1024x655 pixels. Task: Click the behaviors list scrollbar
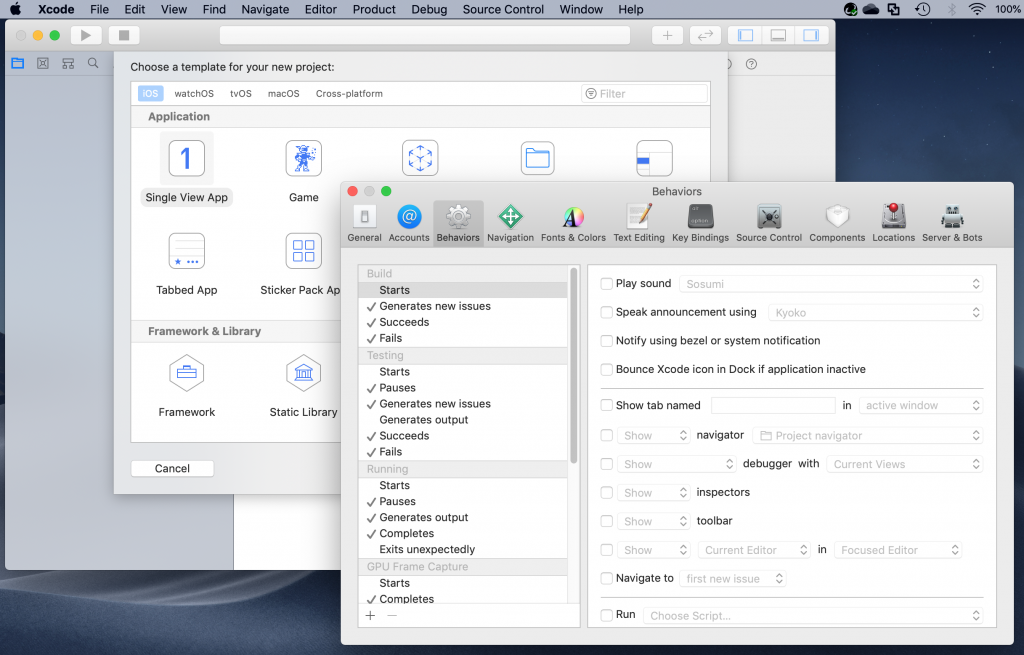(574, 366)
